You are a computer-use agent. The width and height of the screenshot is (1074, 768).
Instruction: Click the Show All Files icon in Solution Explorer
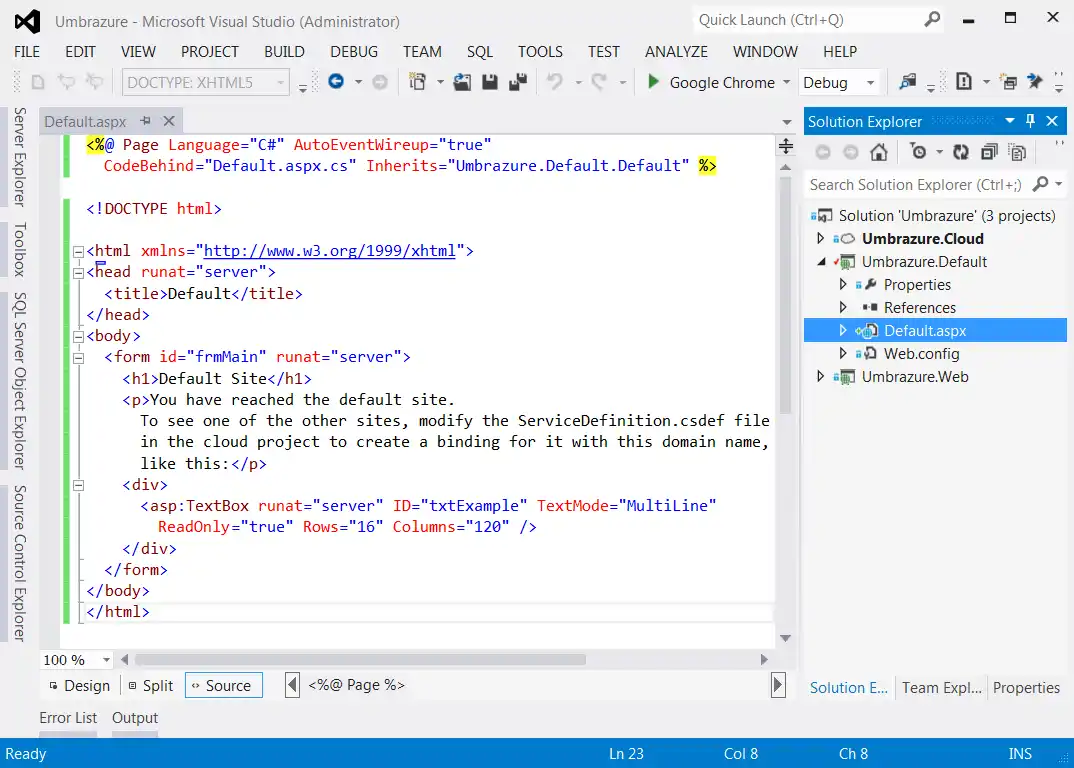click(x=1018, y=152)
